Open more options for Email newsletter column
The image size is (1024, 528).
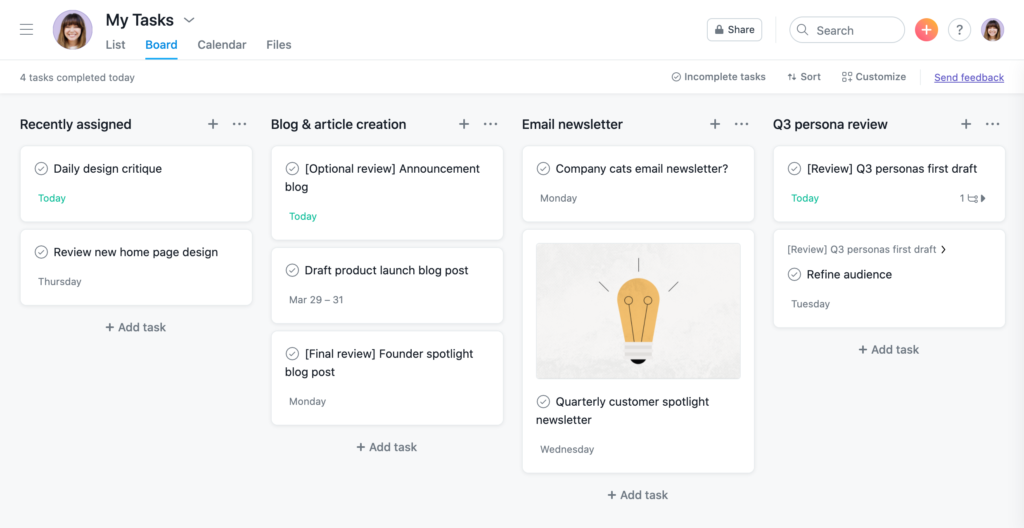point(741,124)
